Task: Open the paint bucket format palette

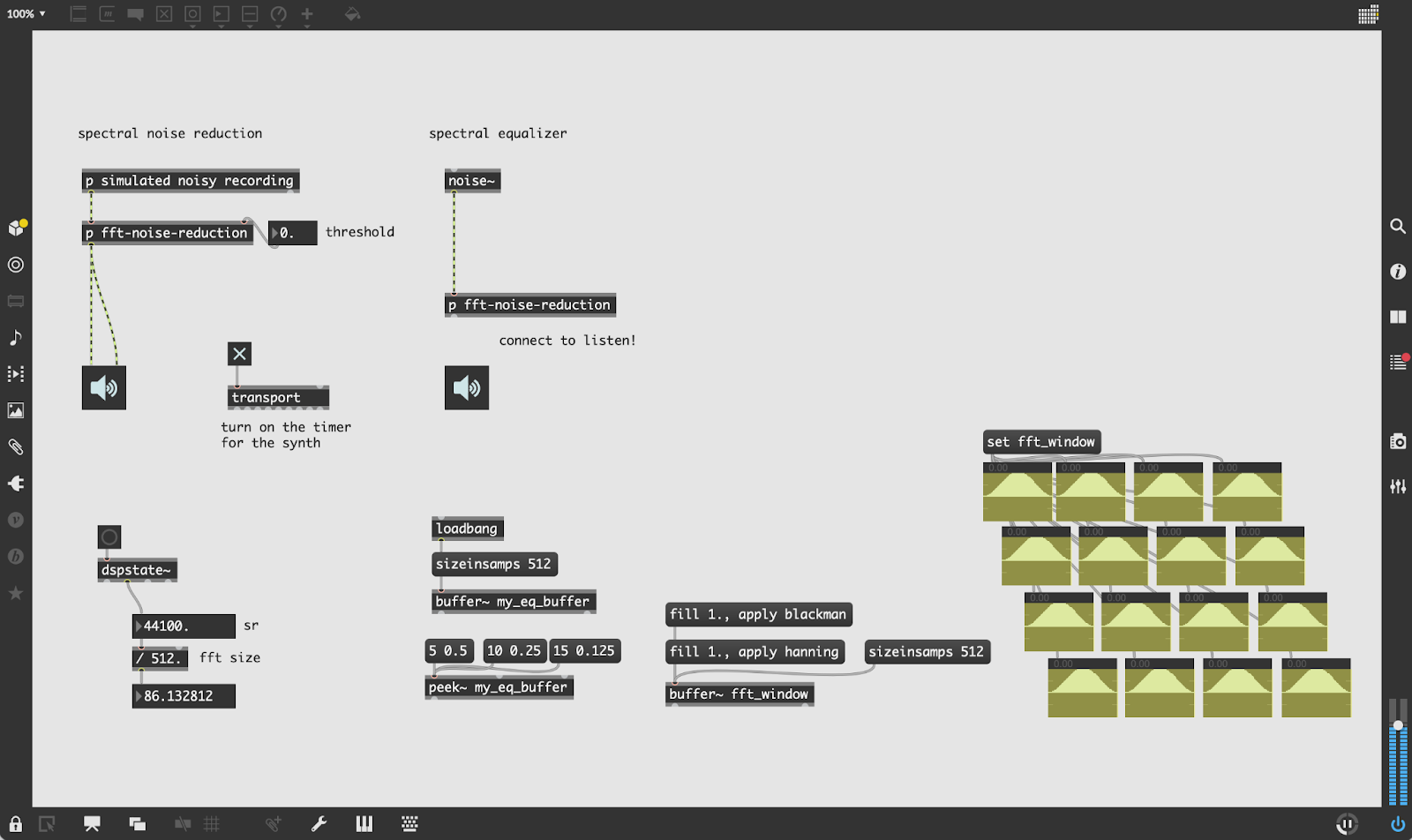Action: [x=352, y=15]
